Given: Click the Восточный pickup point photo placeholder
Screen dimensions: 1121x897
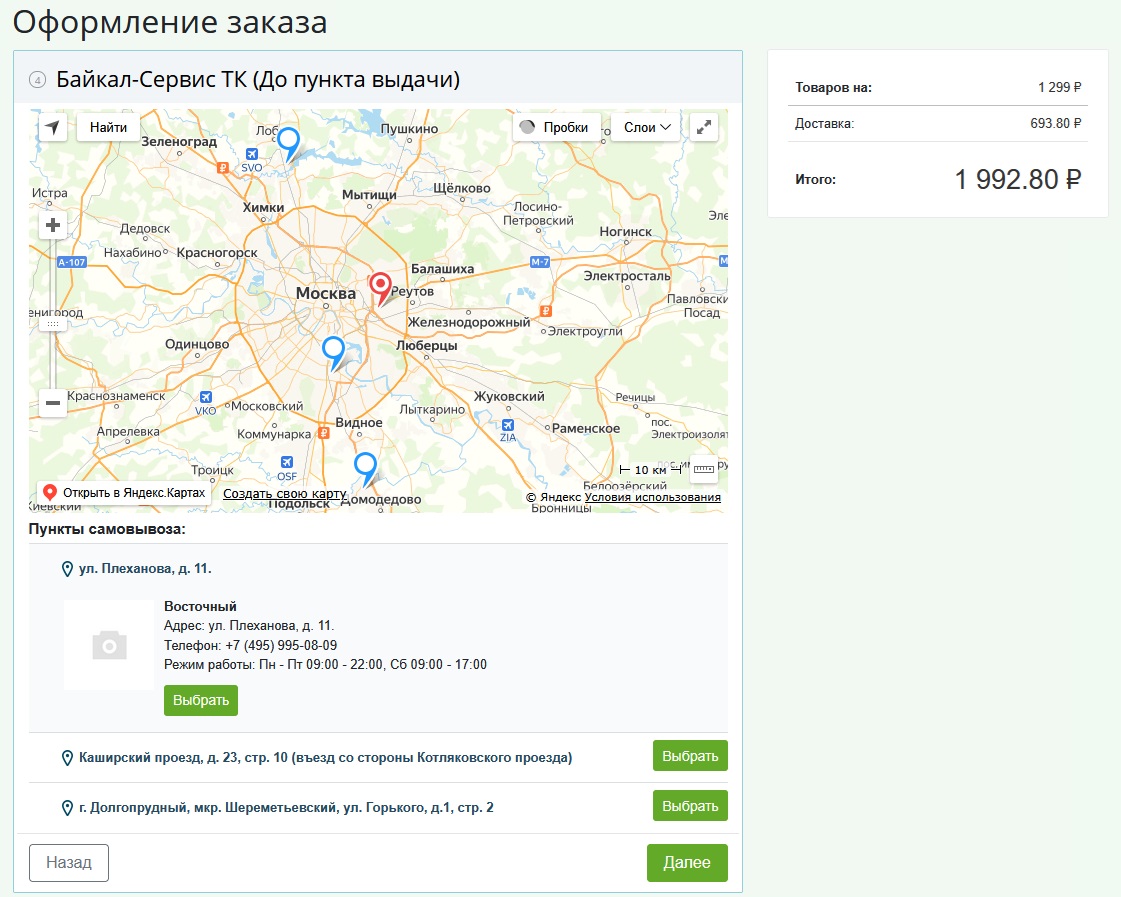Looking at the screenshot, I should [109, 645].
